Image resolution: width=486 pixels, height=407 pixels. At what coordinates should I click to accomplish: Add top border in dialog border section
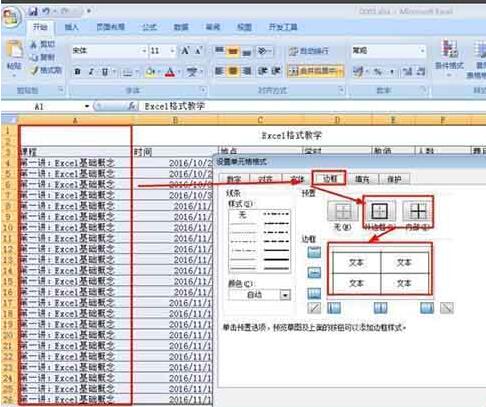click(314, 252)
